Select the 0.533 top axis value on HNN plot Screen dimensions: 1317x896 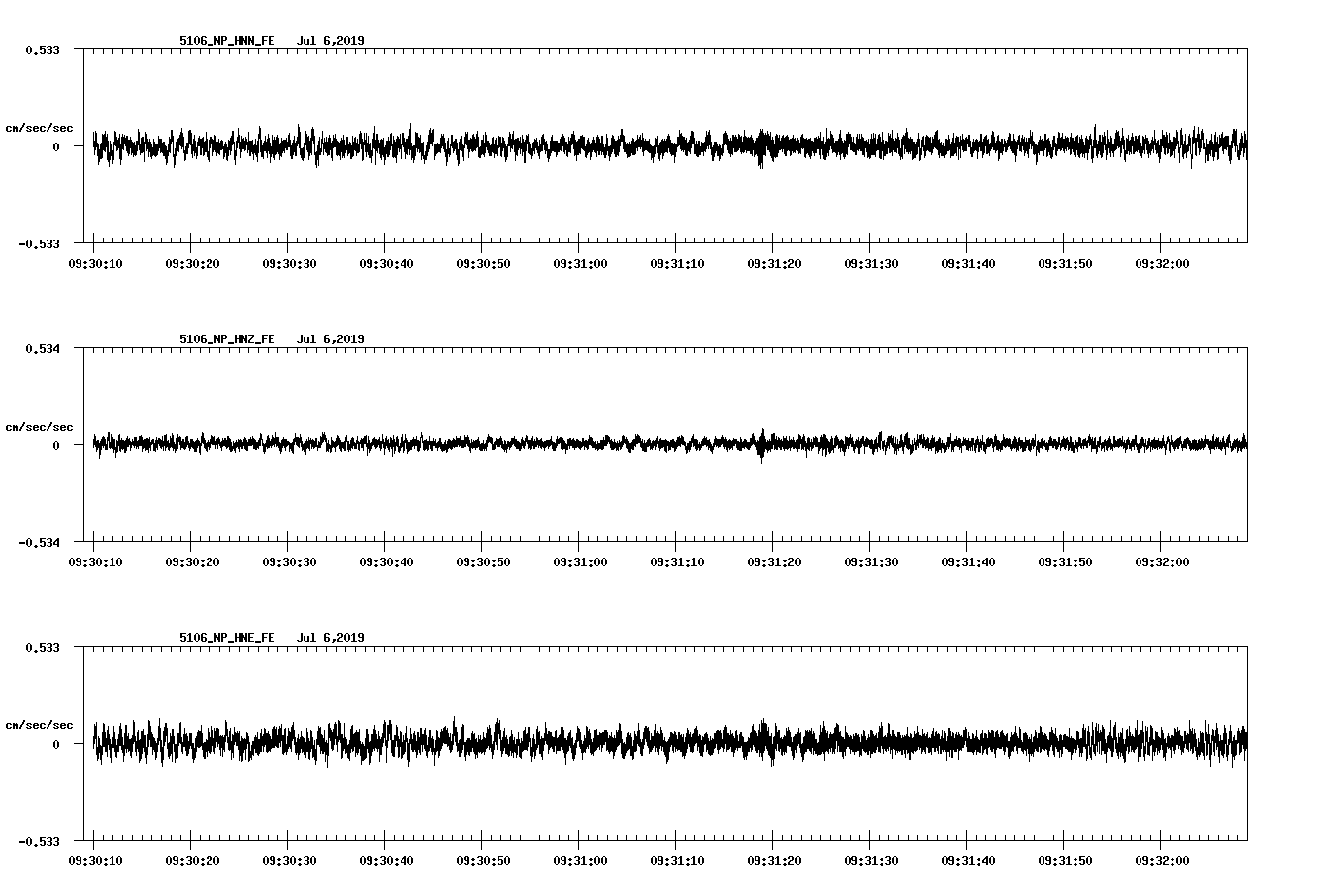coord(43,49)
